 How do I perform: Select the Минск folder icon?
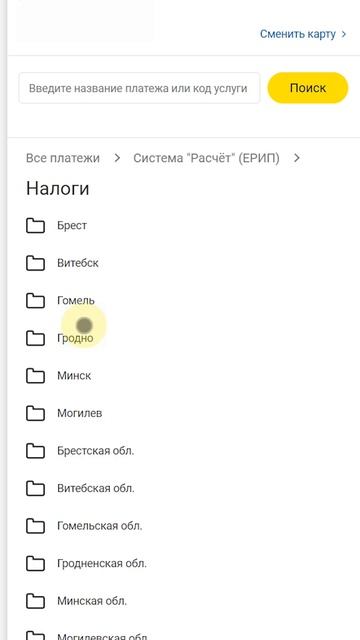pos(36,376)
